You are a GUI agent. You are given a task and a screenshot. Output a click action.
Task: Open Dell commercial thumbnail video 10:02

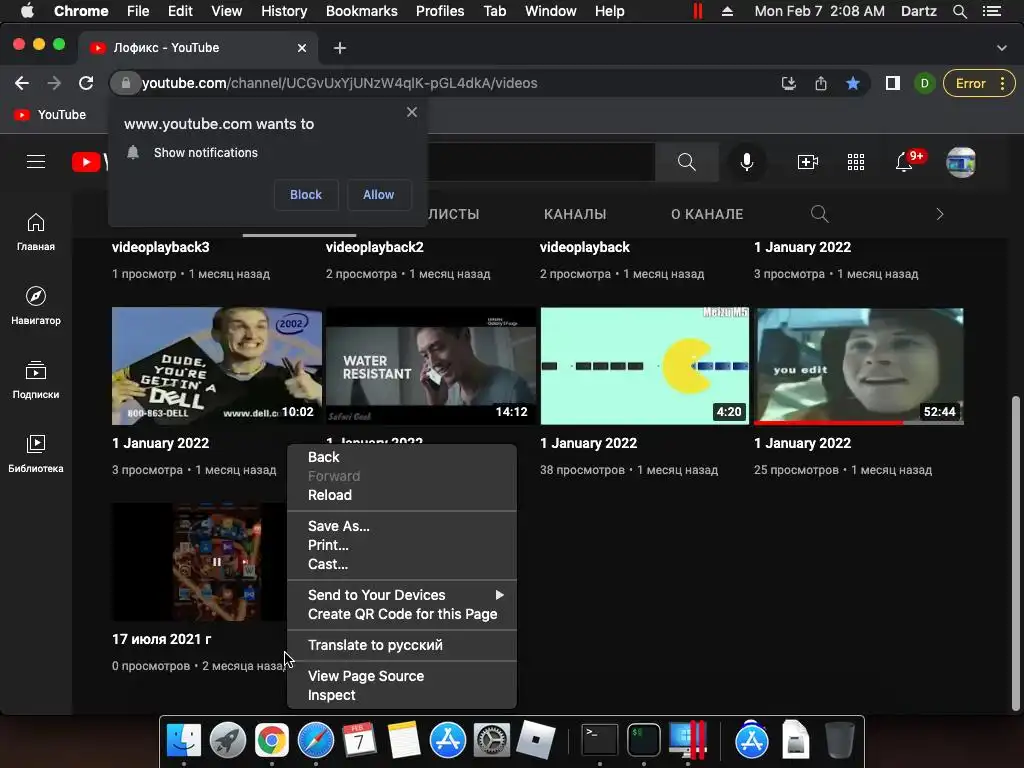216,366
